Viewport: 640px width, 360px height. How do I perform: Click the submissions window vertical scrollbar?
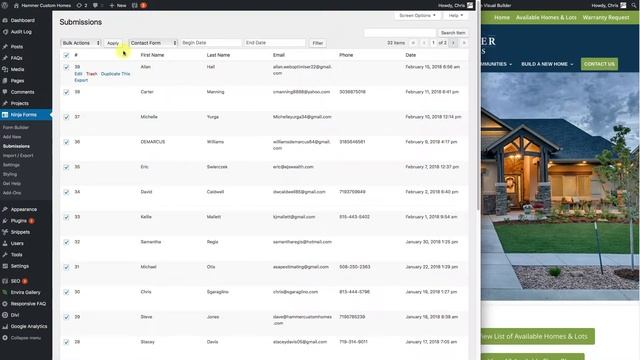(x=478, y=110)
